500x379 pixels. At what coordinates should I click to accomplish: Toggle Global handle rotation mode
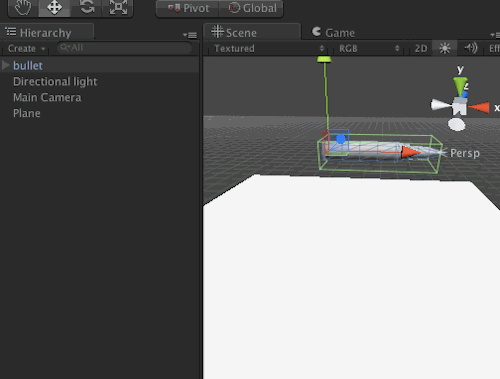click(252, 8)
